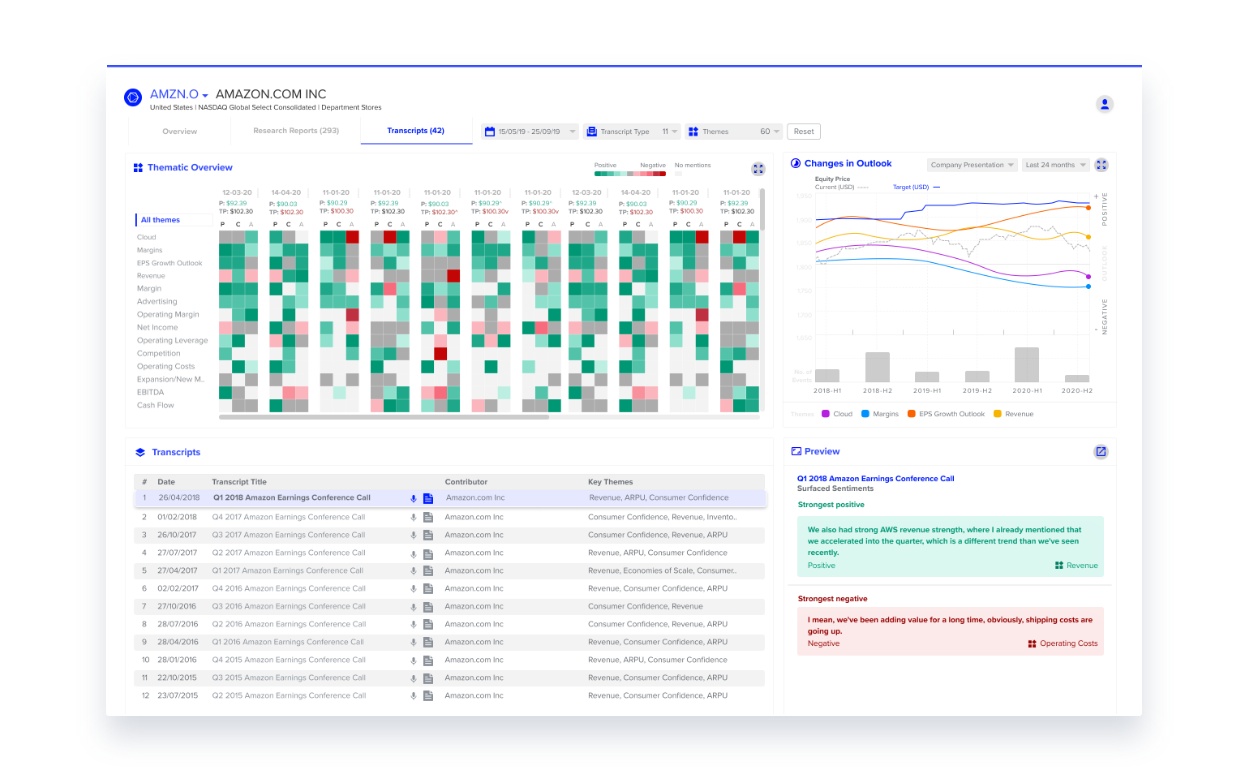1248x782 pixels.
Task: Open document icon for Q4 2017 earnings call
Action: [427, 517]
